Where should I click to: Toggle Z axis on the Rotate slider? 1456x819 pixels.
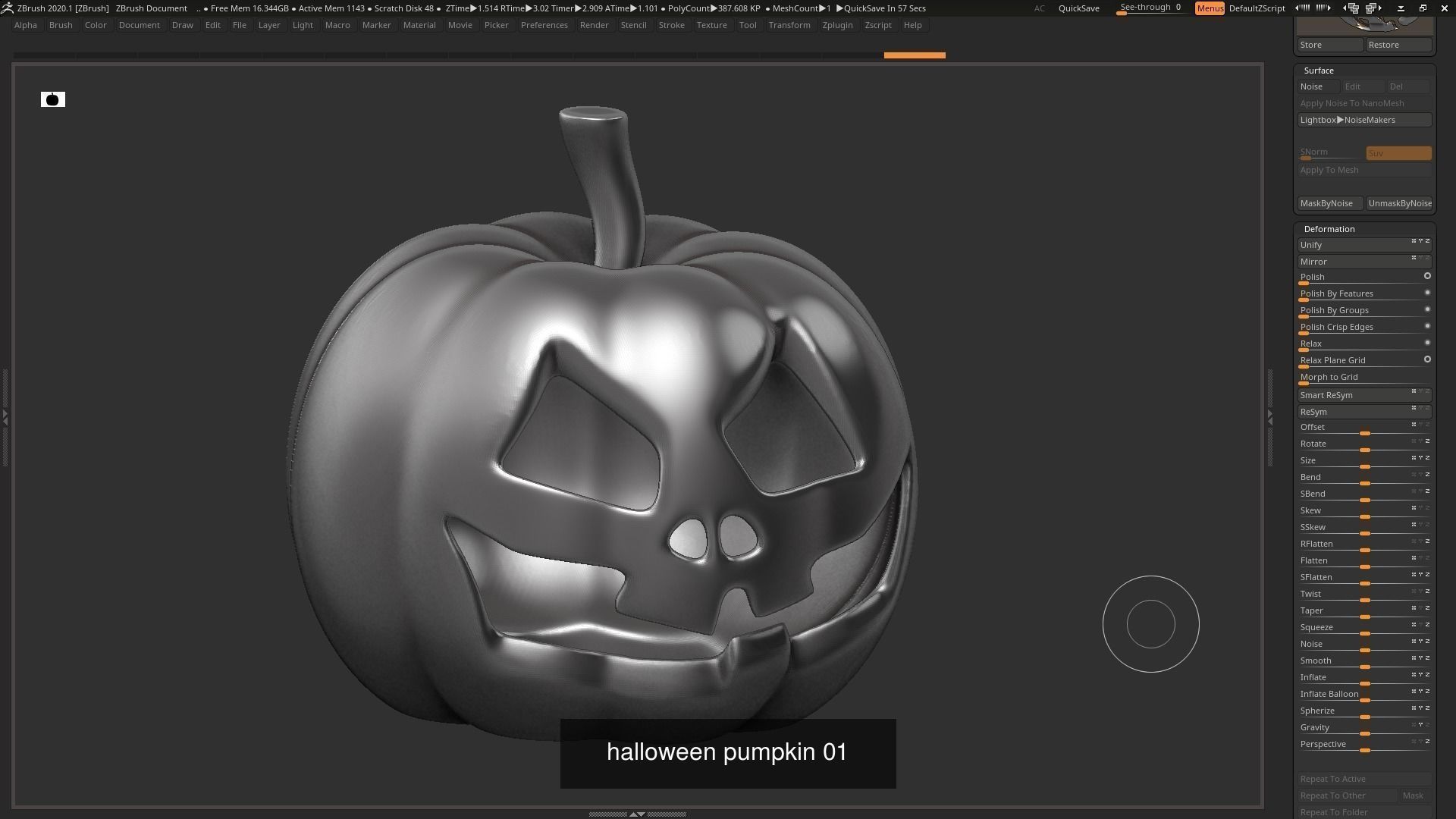(x=1427, y=441)
